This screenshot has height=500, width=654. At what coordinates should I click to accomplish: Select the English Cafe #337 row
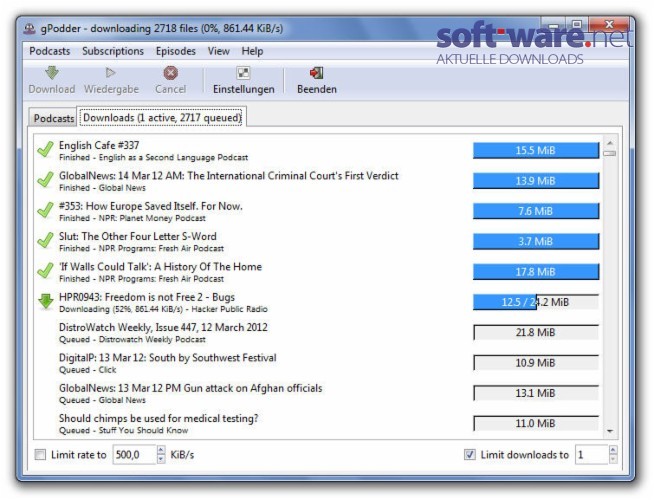click(x=317, y=150)
